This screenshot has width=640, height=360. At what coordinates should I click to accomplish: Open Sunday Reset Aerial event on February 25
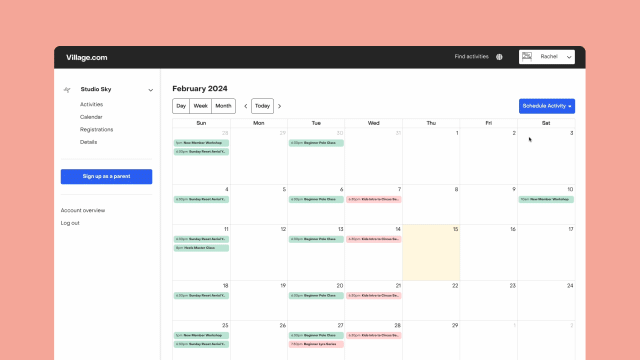tap(201, 344)
